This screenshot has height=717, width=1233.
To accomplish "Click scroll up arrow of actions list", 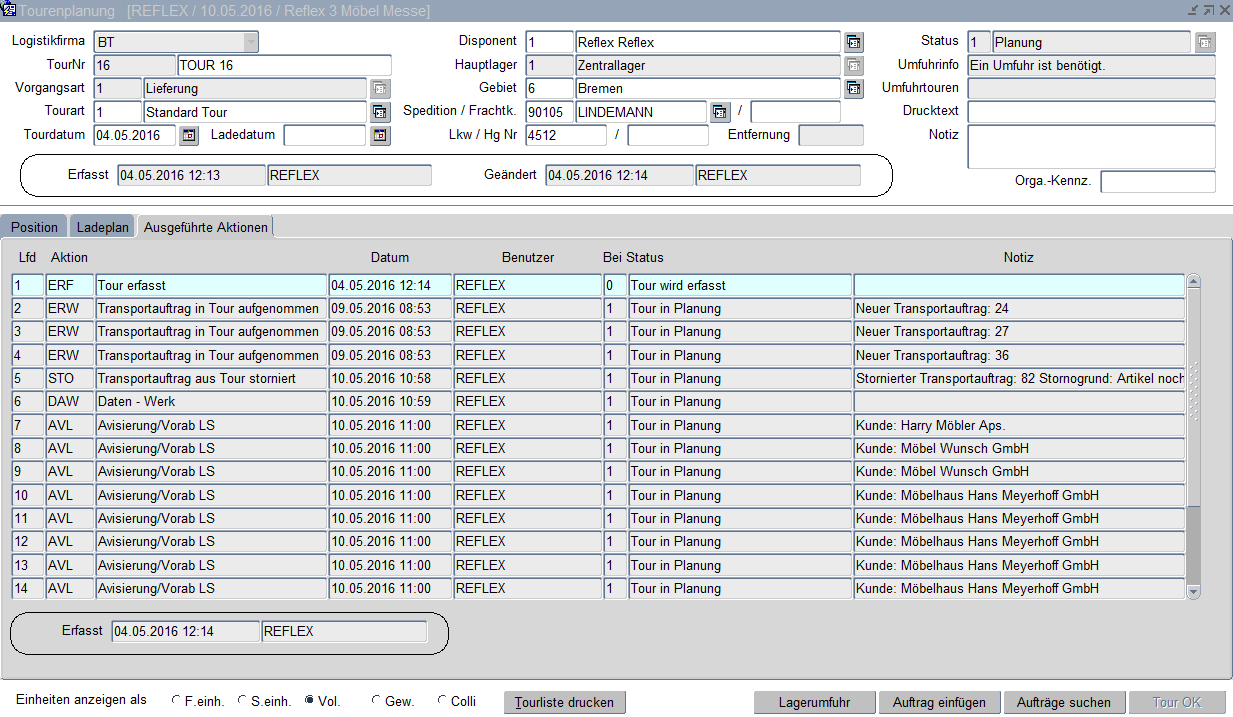I will coord(1192,282).
